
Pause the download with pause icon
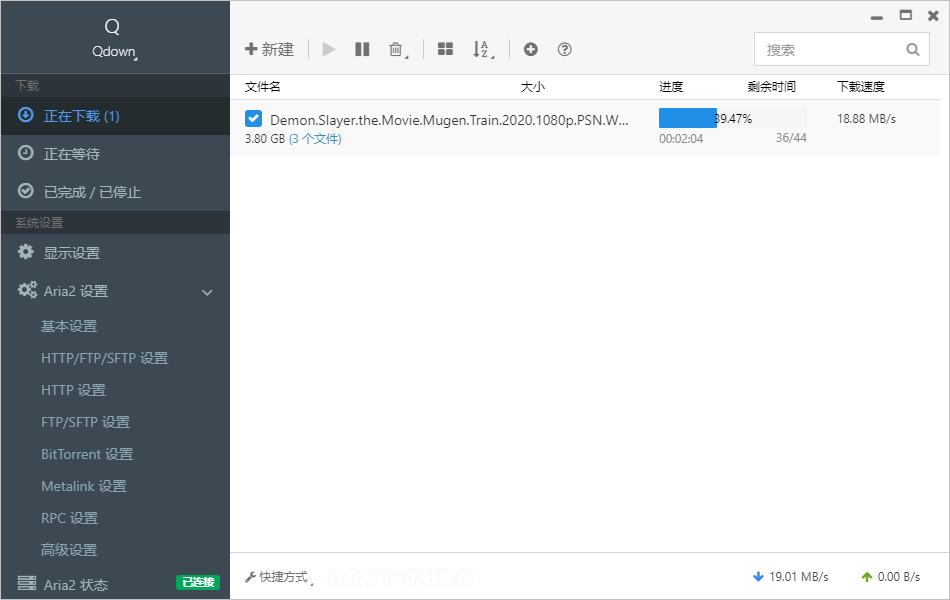pos(362,49)
